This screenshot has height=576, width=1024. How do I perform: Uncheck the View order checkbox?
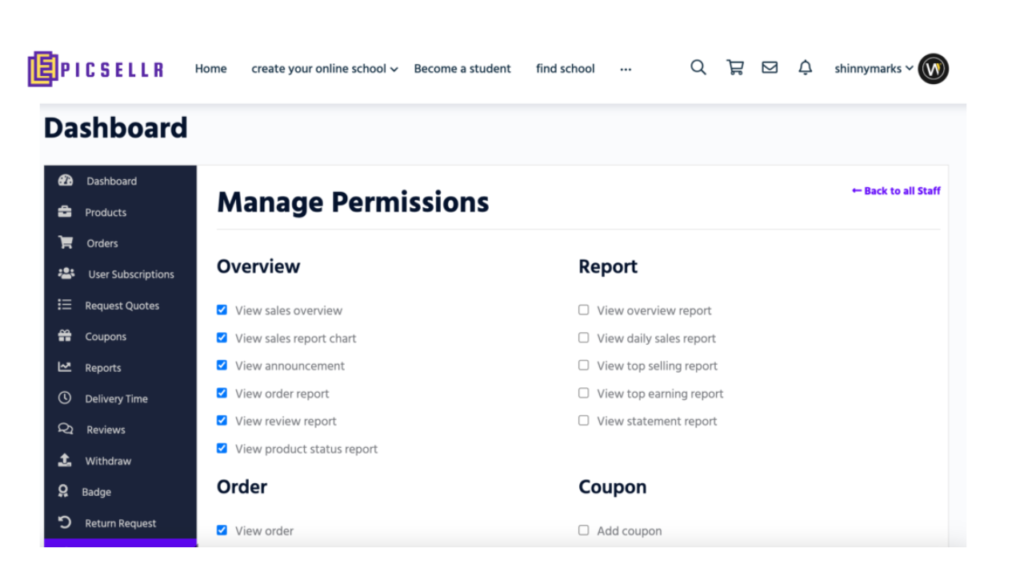click(x=222, y=530)
